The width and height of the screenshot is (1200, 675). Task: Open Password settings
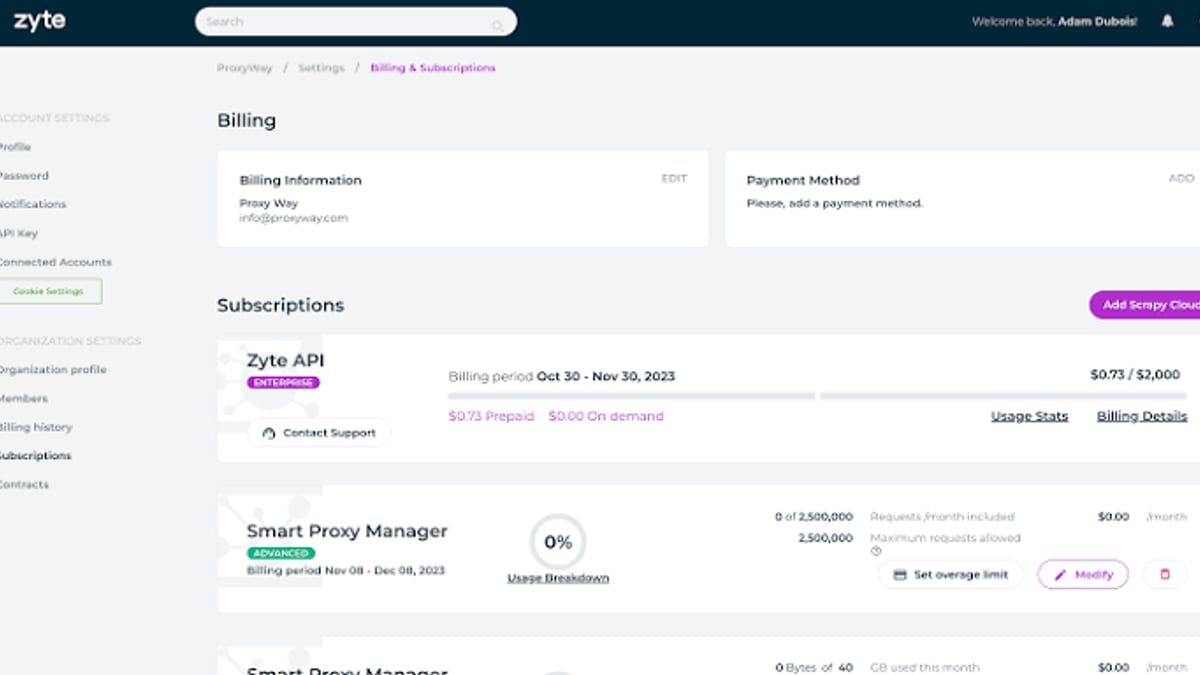pos(24,176)
